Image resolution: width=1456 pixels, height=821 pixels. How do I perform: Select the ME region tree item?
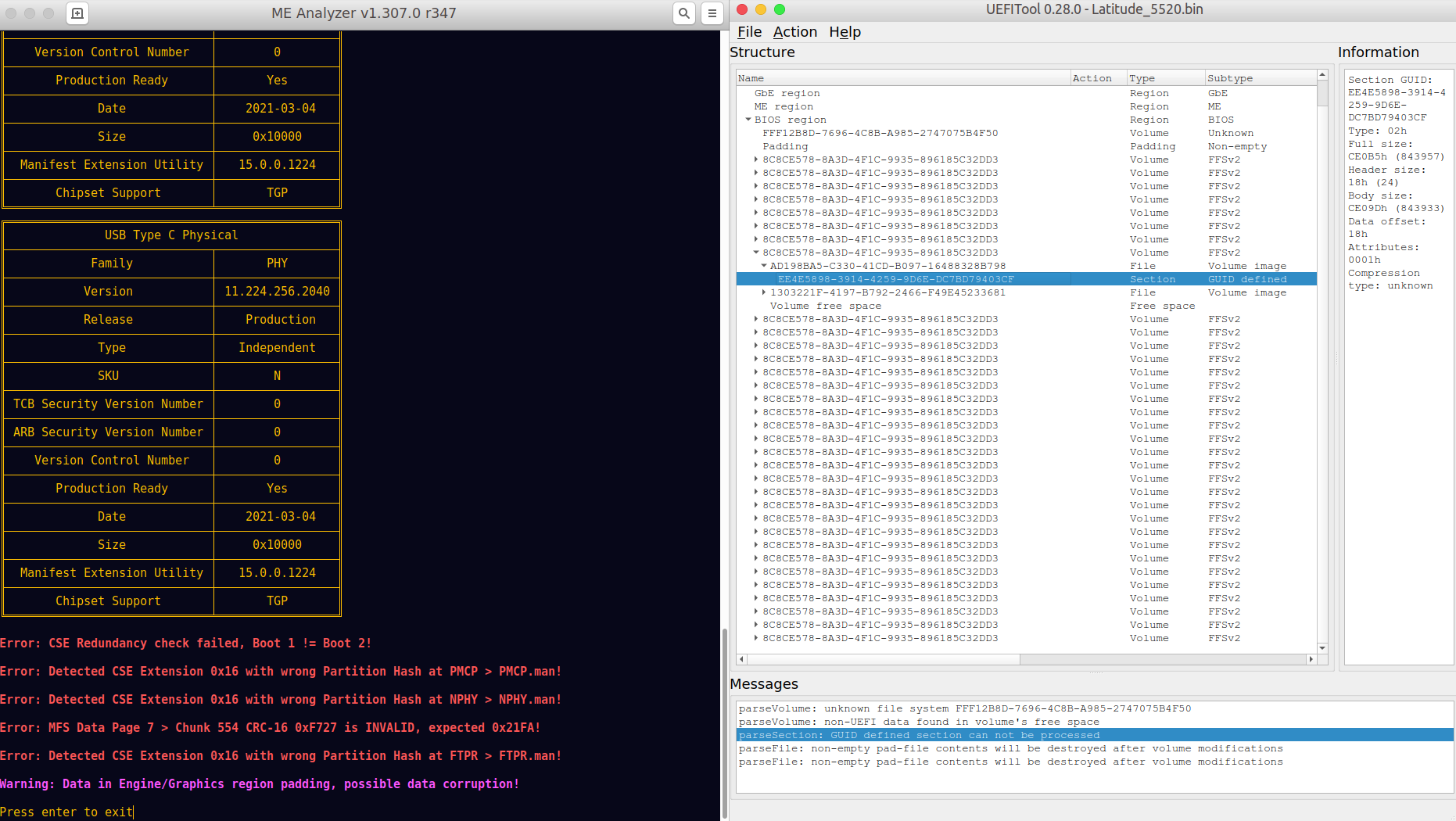[x=784, y=106]
